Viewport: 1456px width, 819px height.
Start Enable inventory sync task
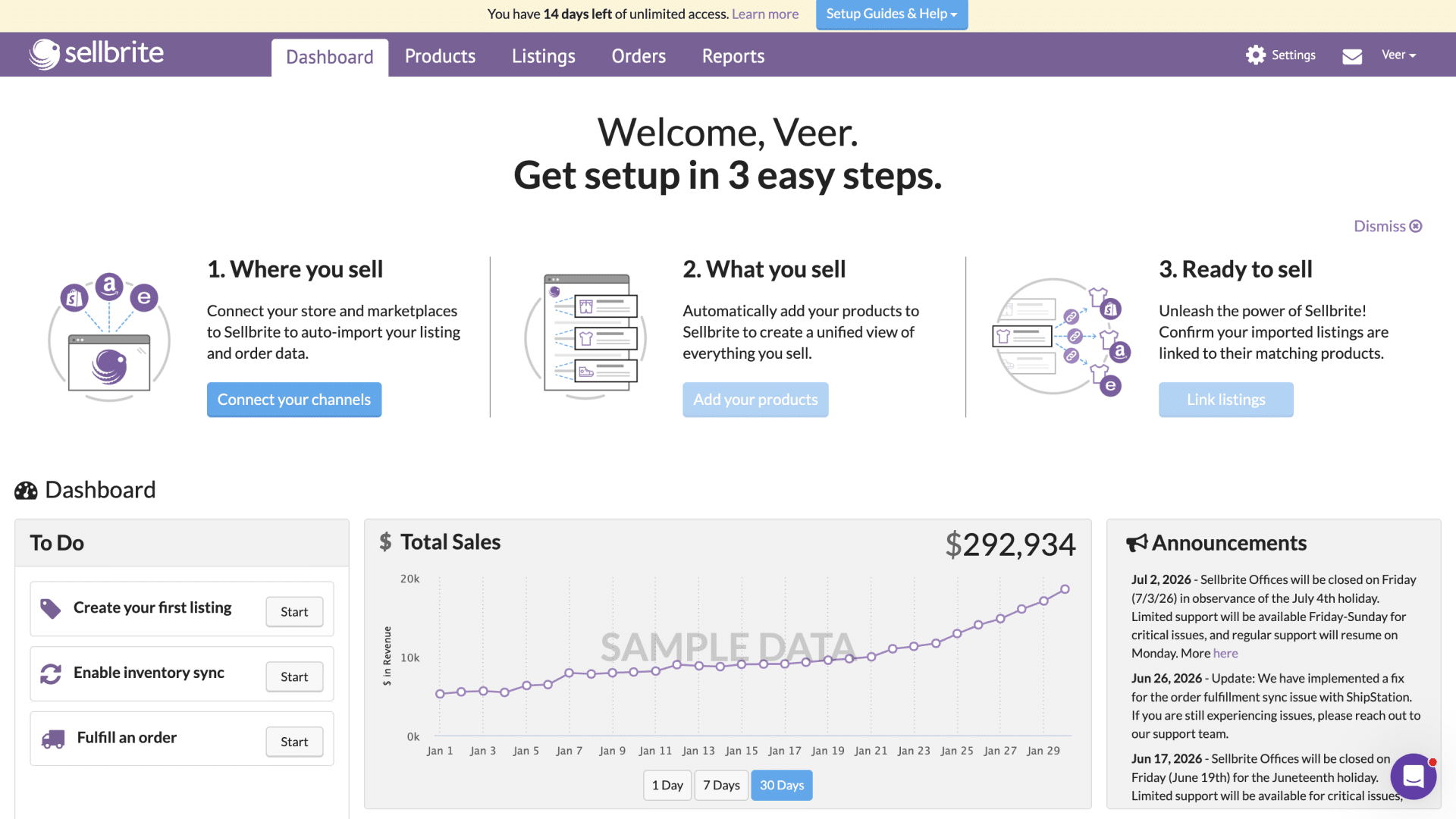click(x=294, y=677)
